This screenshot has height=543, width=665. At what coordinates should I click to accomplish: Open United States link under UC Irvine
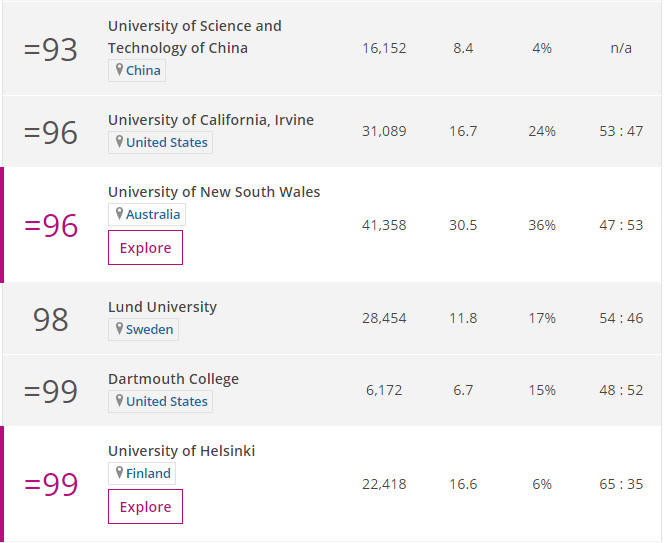[167, 143]
